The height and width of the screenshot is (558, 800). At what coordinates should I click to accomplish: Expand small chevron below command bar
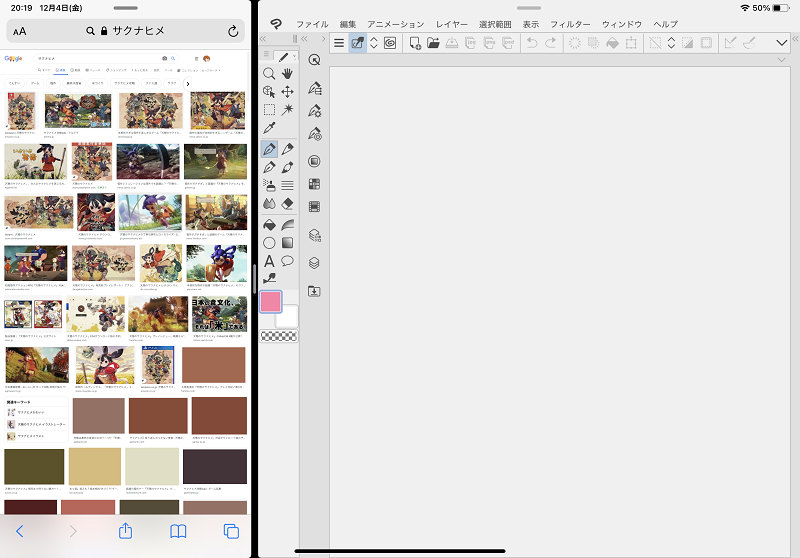781,60
